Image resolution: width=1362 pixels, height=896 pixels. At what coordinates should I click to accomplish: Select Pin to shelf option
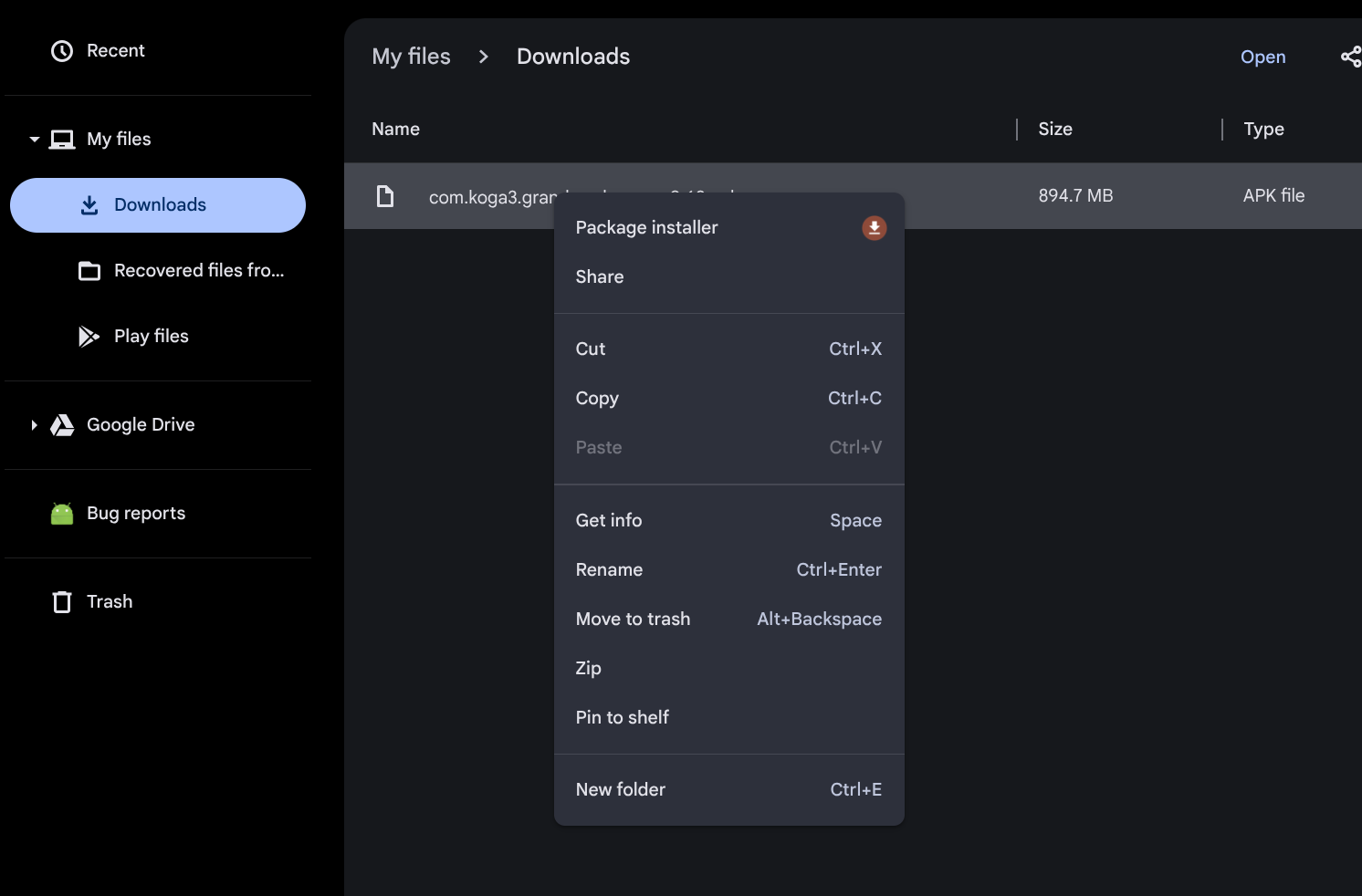click(622, 718)
